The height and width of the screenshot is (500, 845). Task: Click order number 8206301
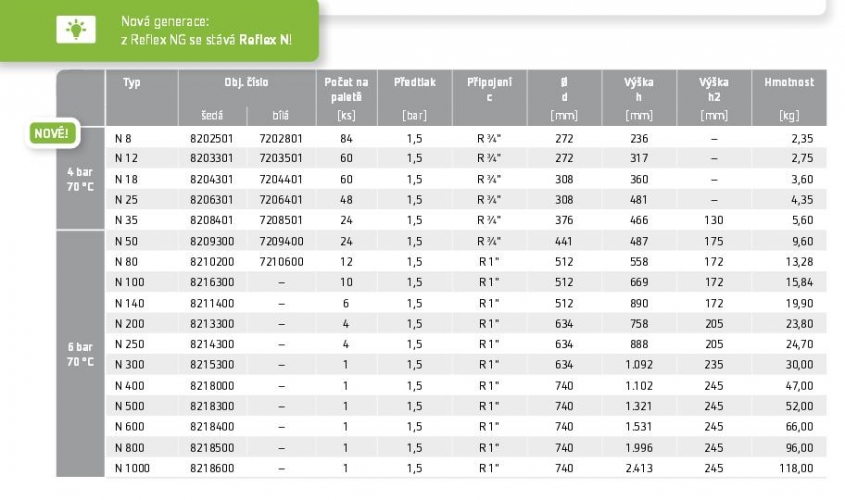pyautogui.click(x=212, y=200)
